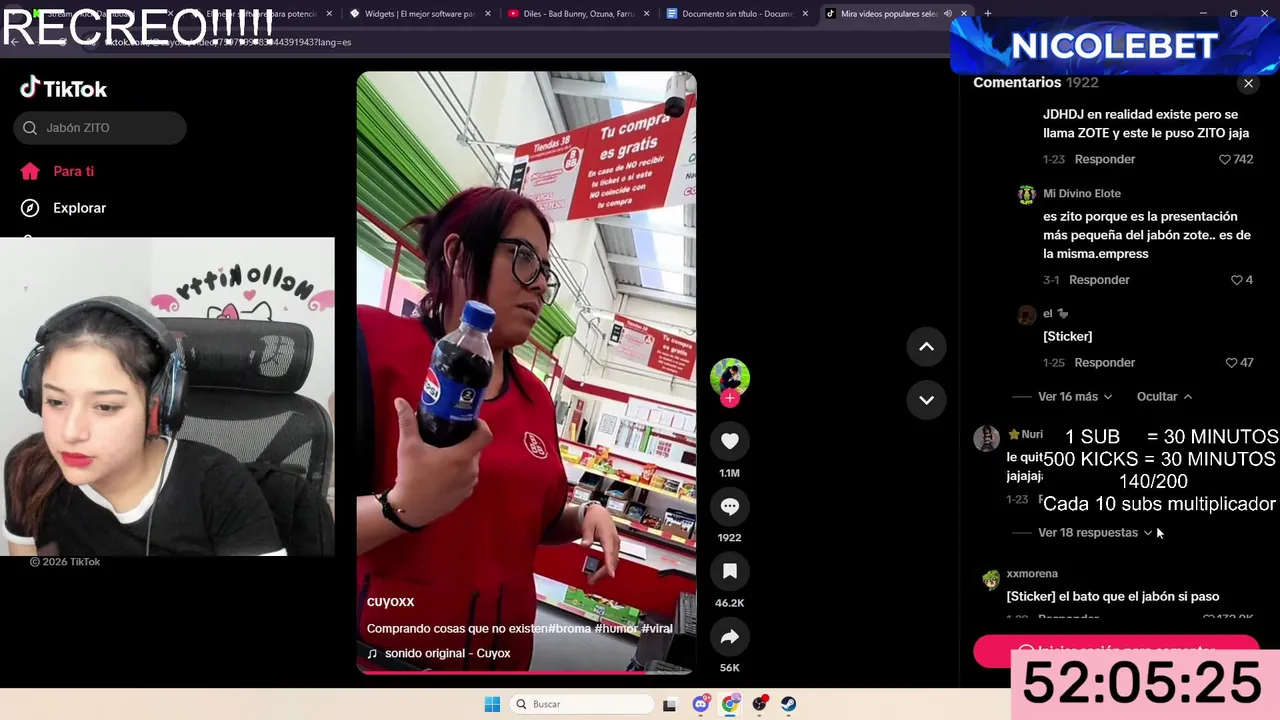Open sonido original - Cuyox sound
Viewport: 1280px width, 720px height.
[447, 653]
